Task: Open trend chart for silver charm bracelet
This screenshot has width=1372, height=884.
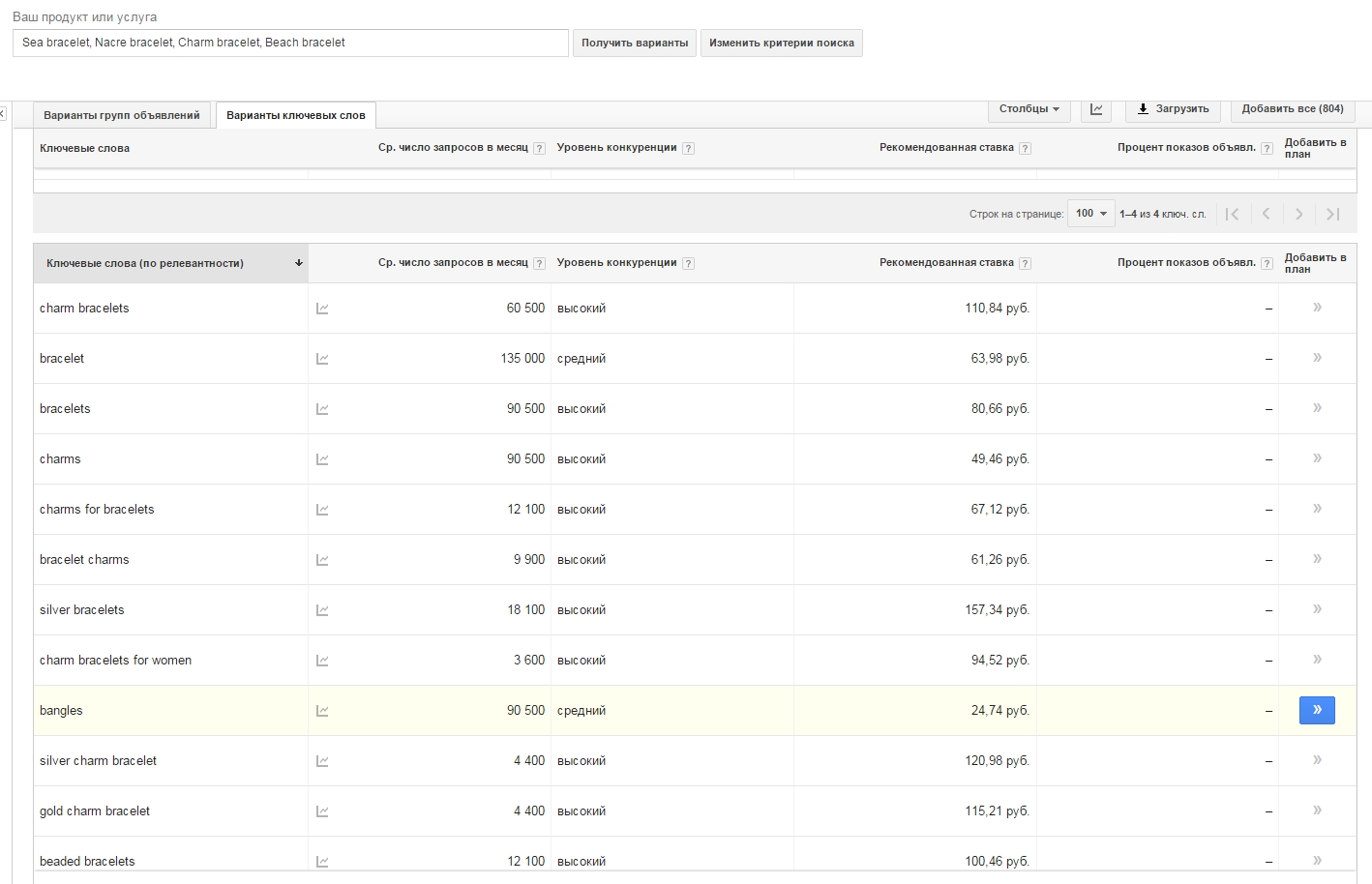Action: 322,761
